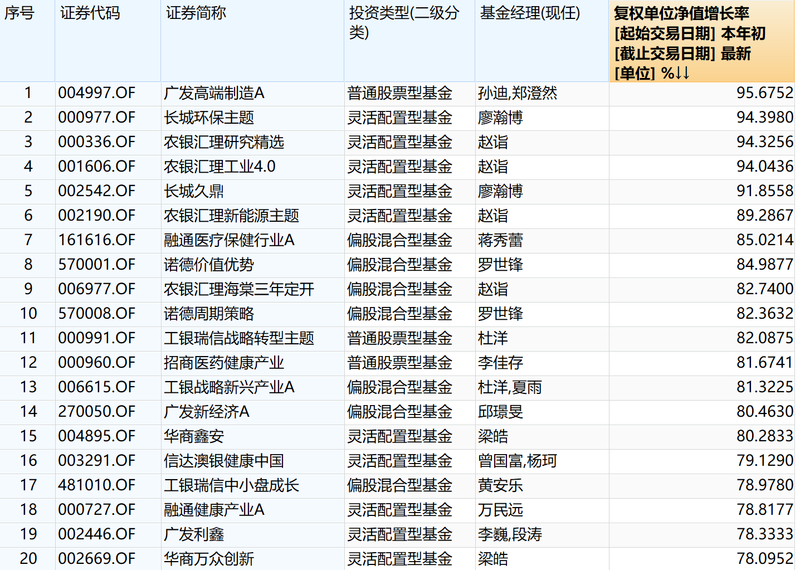Select manager cell 蒋秀蕾
800x570 pixels.
[501, 240]
